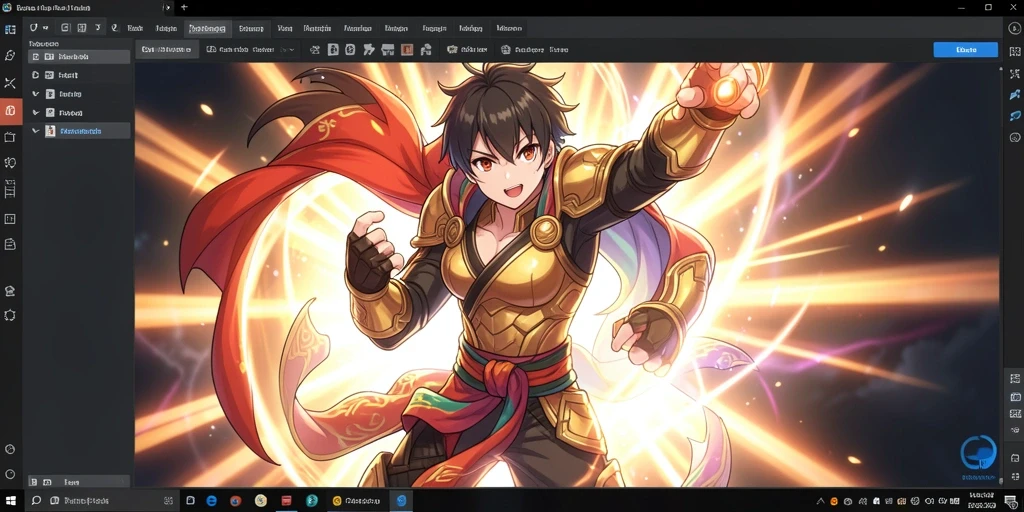Click the gear-like badge icon in left sidebar
This screenshot has width=1024, height=512.
coord(10,315)
